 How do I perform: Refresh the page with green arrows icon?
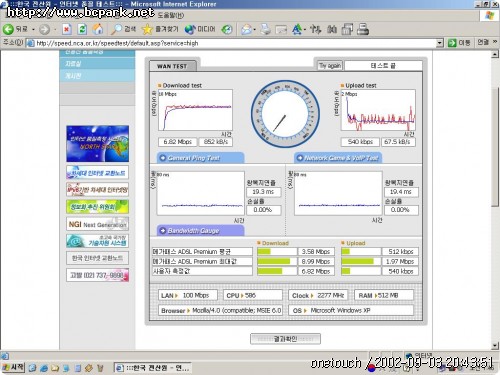pos(82,30)
